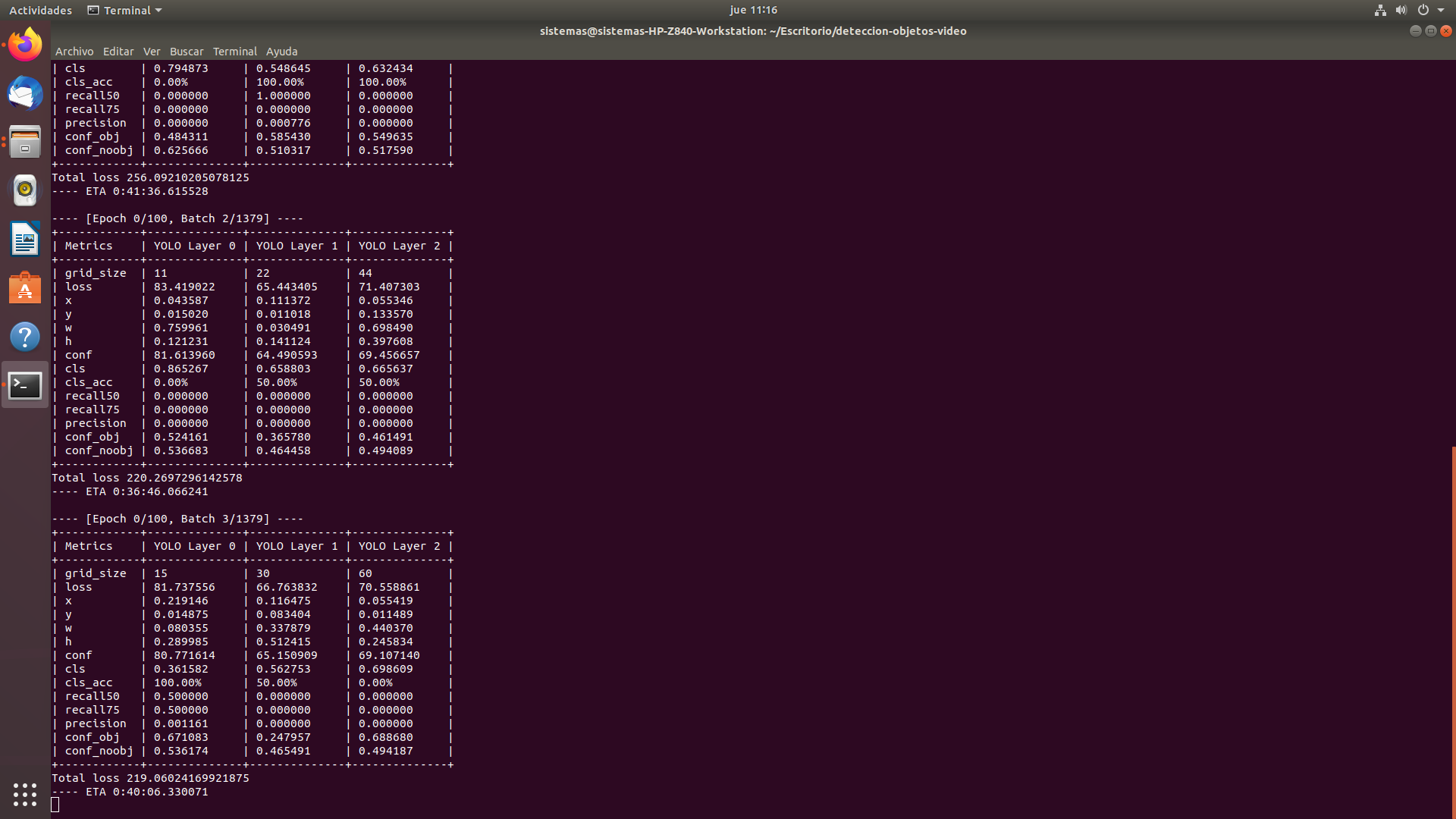1456x819 pixels.
Task: Open the power icon menu
Action: click(x=1423, y=10)
